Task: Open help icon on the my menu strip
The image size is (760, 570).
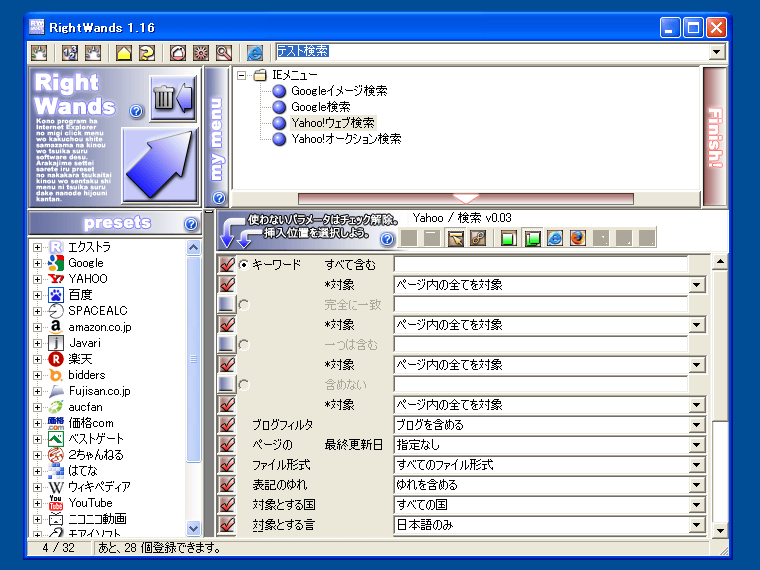Action: (219, 198)
